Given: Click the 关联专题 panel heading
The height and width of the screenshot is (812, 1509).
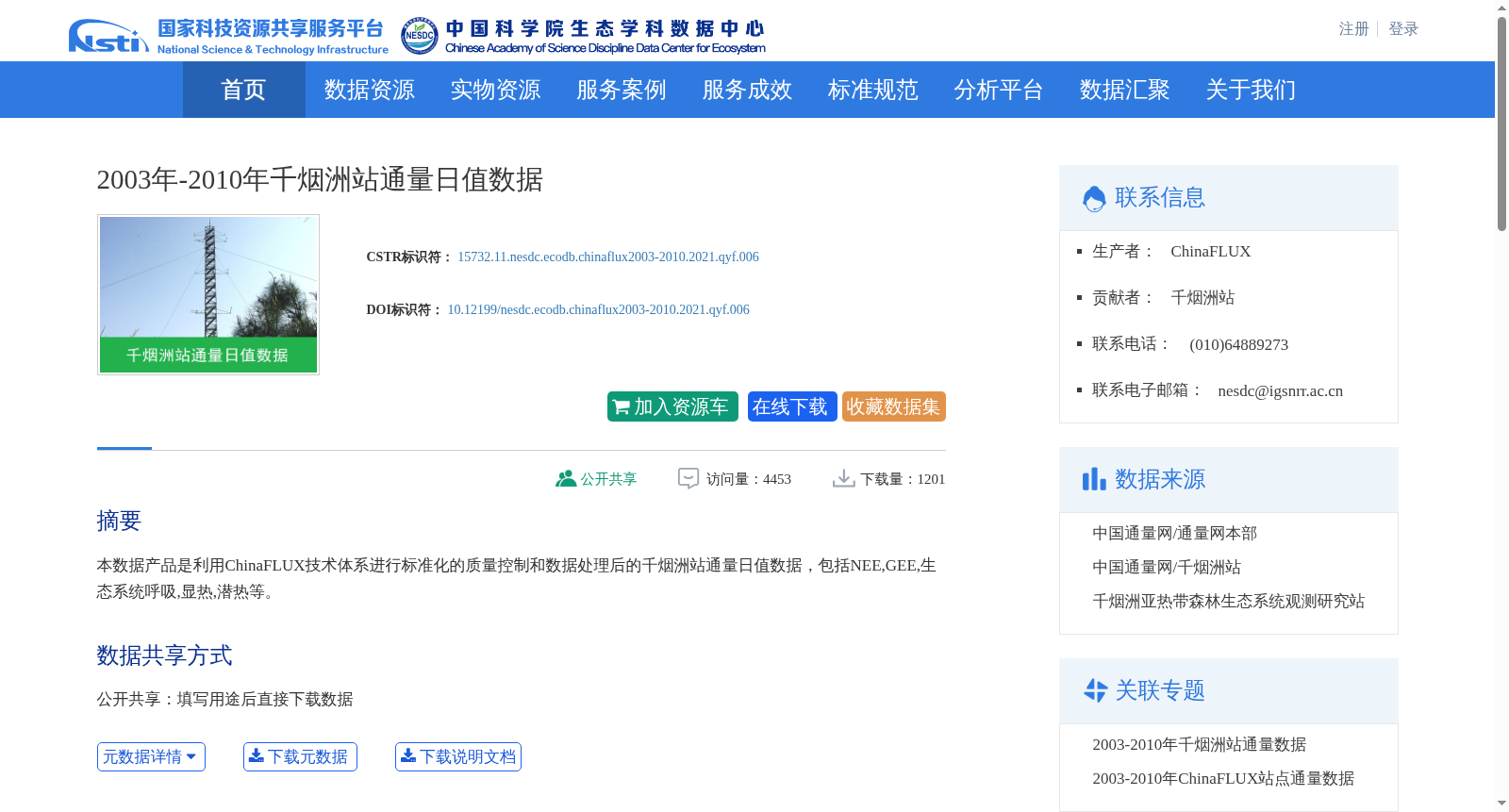Looking at the screenshot, I should (1160, 690).
